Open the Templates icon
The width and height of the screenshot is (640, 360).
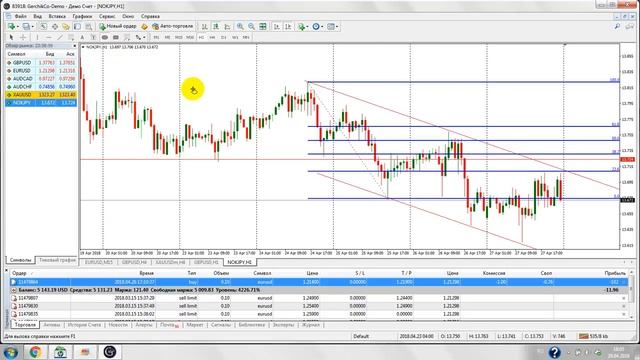331,27
